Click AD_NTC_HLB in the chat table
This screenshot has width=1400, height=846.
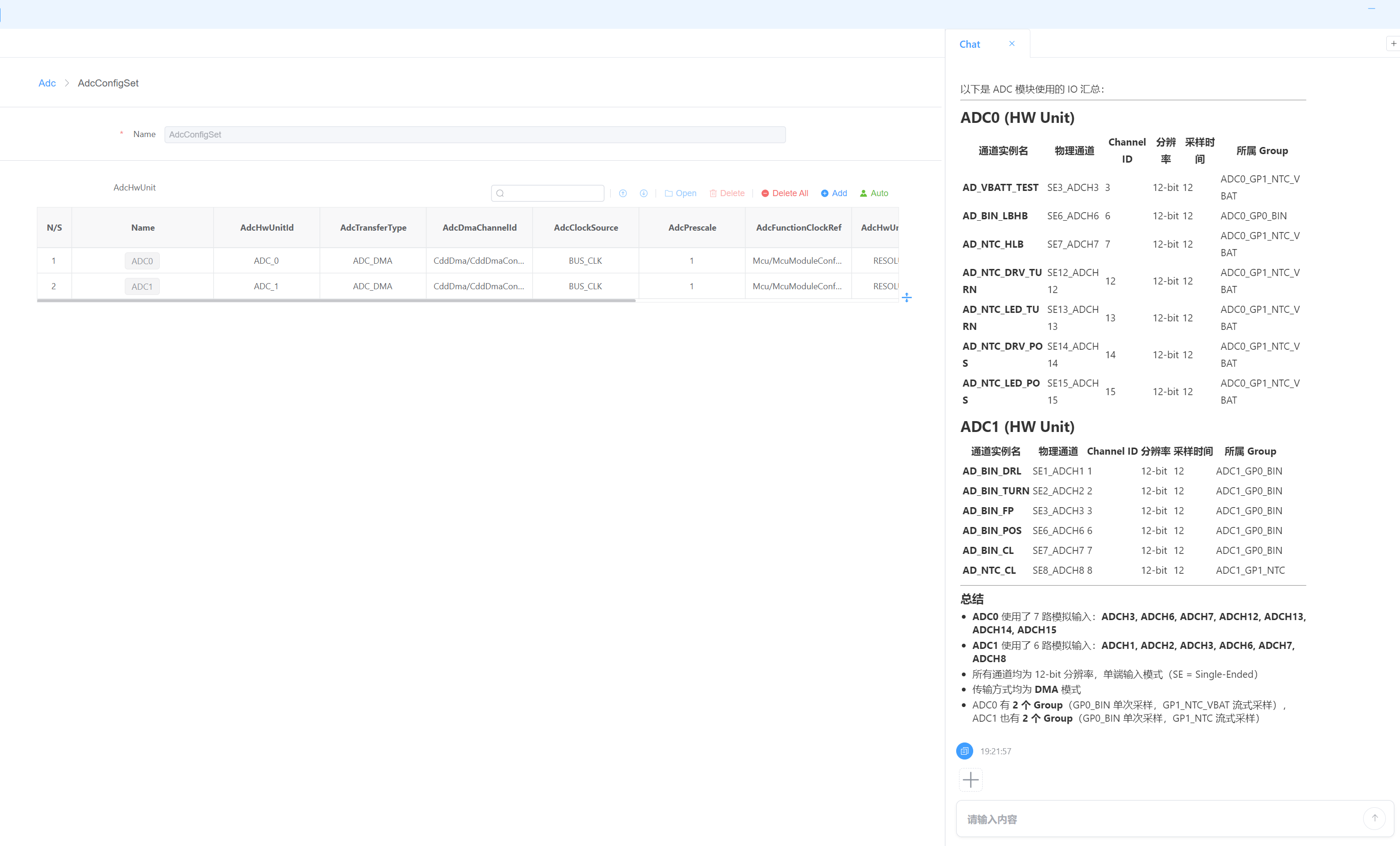(x=993, y=244)
